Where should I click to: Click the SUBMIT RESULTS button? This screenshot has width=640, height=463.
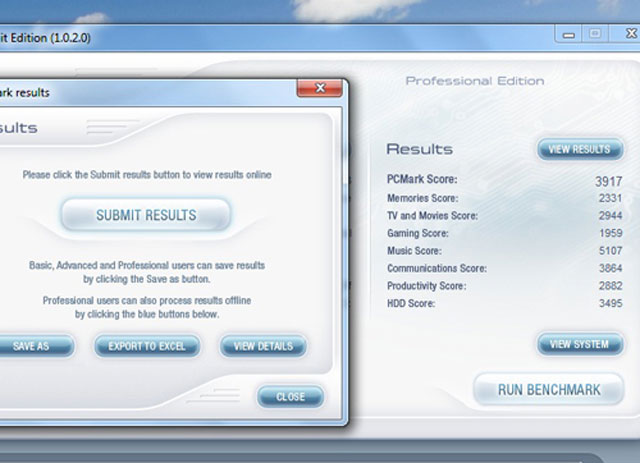146,215
